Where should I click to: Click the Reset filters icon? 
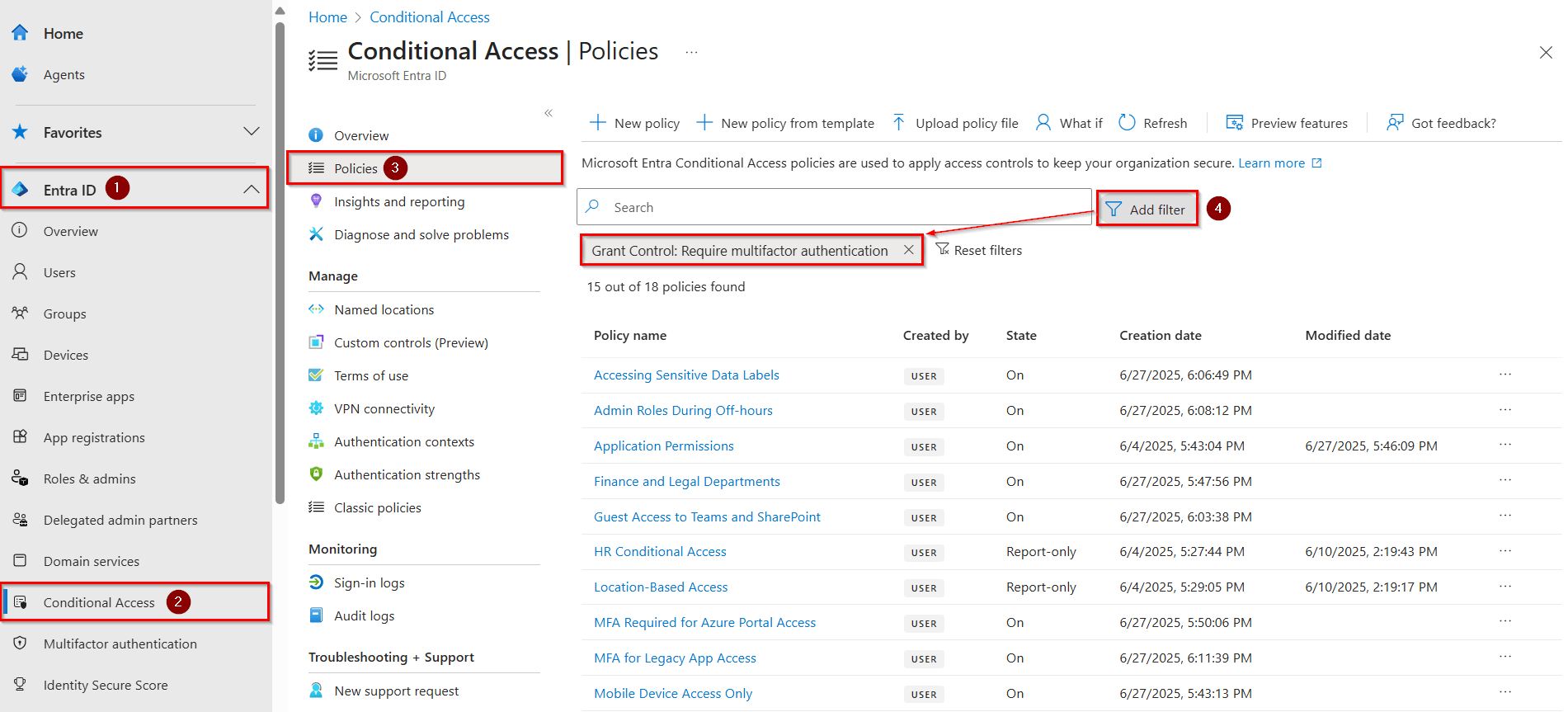943,249
